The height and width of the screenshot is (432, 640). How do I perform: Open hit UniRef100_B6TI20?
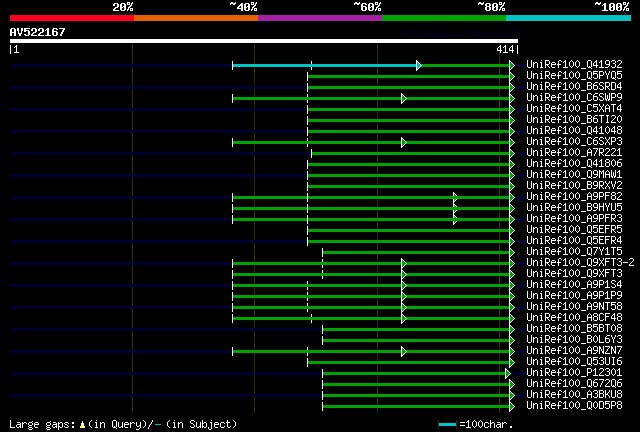pos(574,120)
